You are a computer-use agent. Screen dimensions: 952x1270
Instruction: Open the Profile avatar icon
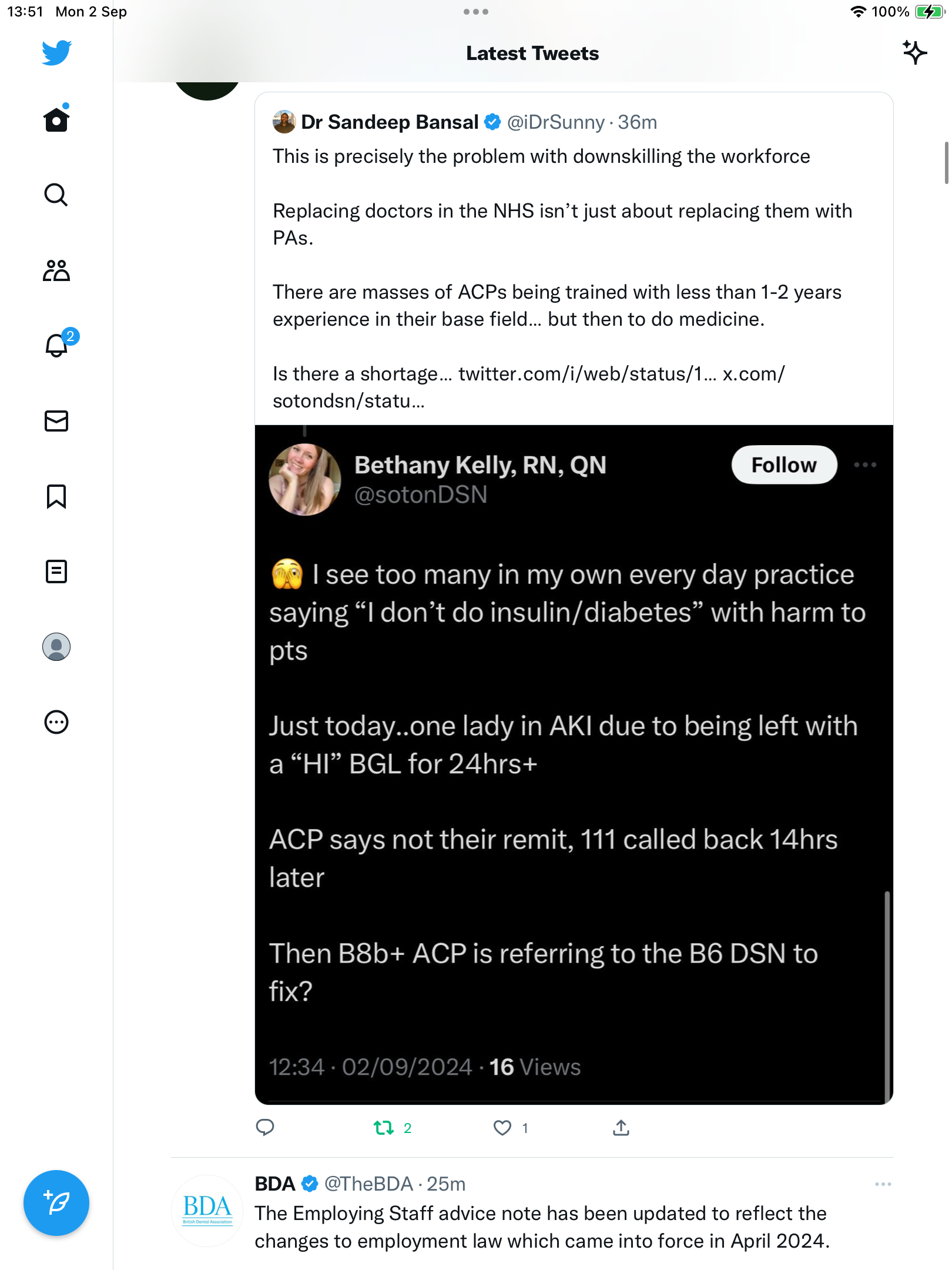[56, 647]
